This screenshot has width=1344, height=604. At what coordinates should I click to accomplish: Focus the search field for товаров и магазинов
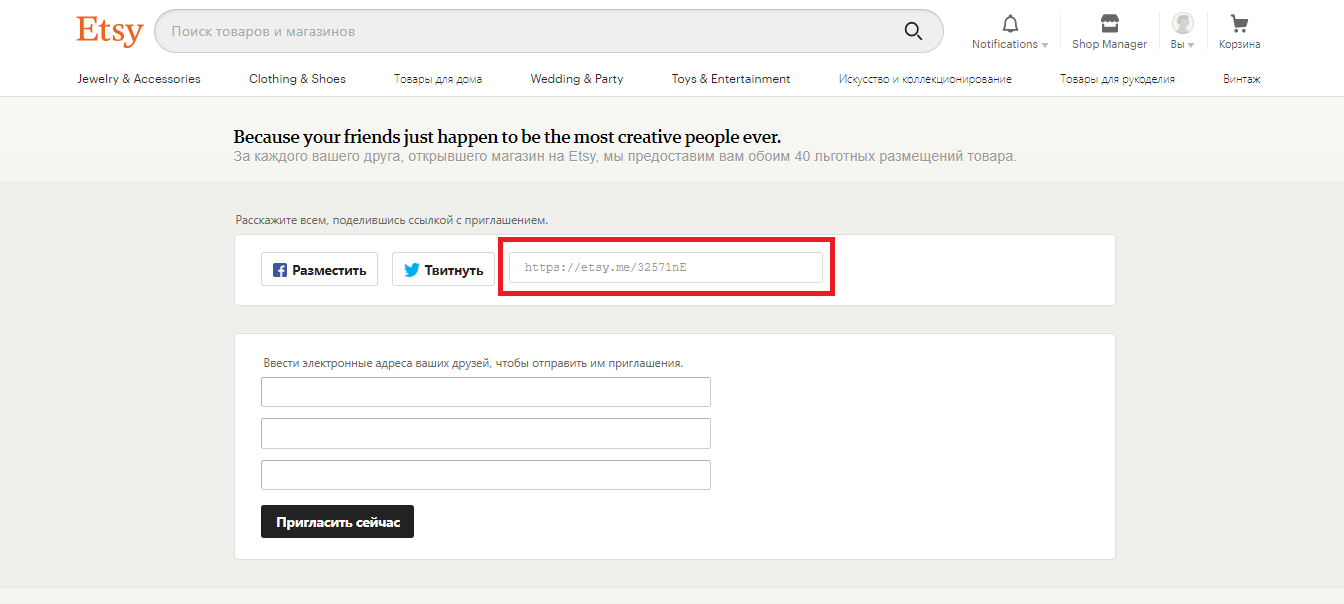pos(530,32)
